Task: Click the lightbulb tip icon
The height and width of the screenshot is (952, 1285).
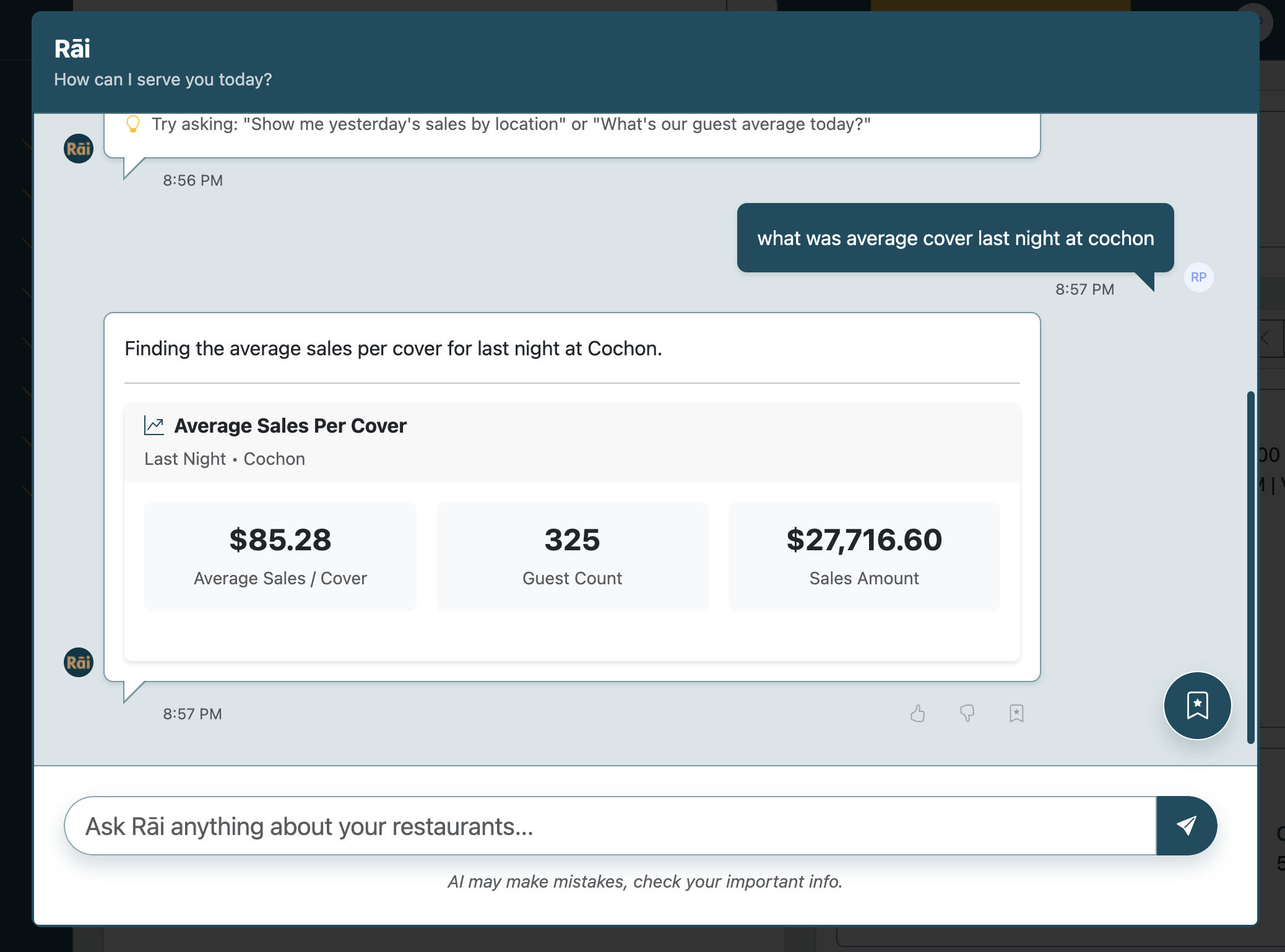Action: pyautogui.click(x=132, y=124)
